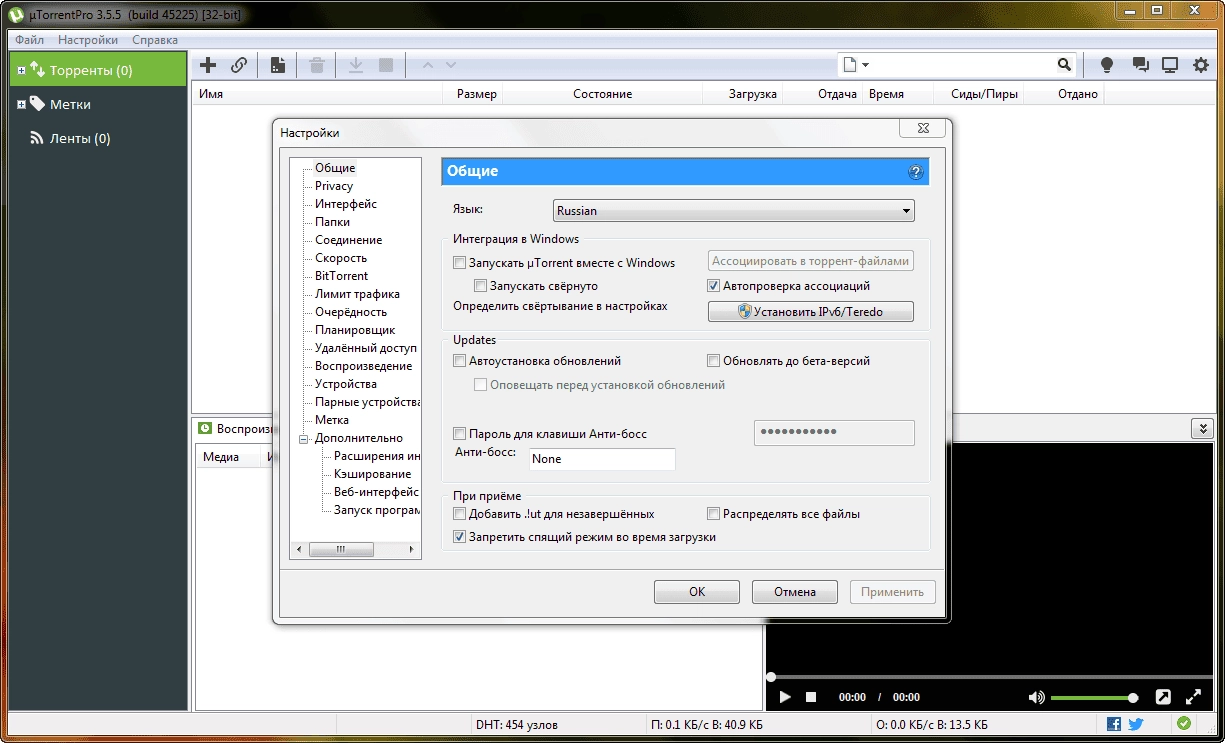Click the Stop torrent square toolbar icon
Viewport: 1225px width, 743px height.
tap(386, 65)
